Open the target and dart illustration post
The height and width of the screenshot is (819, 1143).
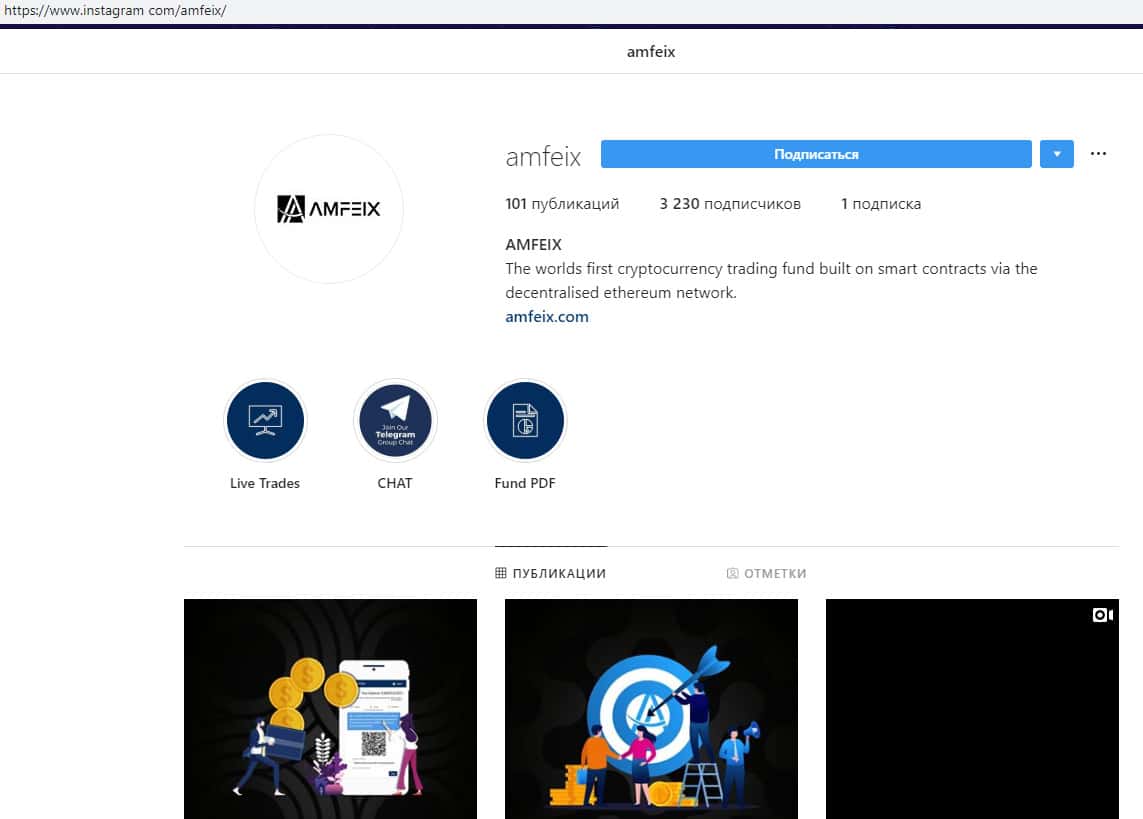point(651,708)
